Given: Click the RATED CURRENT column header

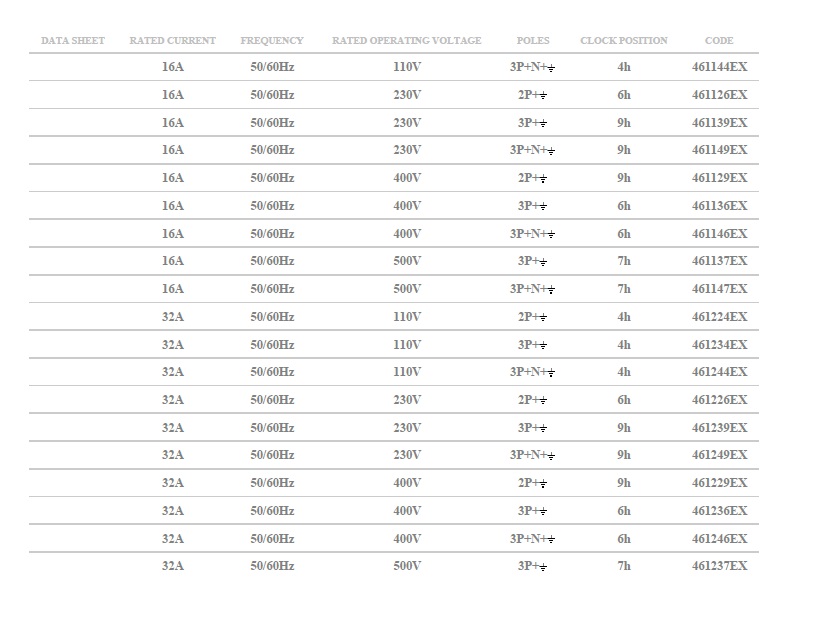Looking at the screenshot, I should (172, 41).
